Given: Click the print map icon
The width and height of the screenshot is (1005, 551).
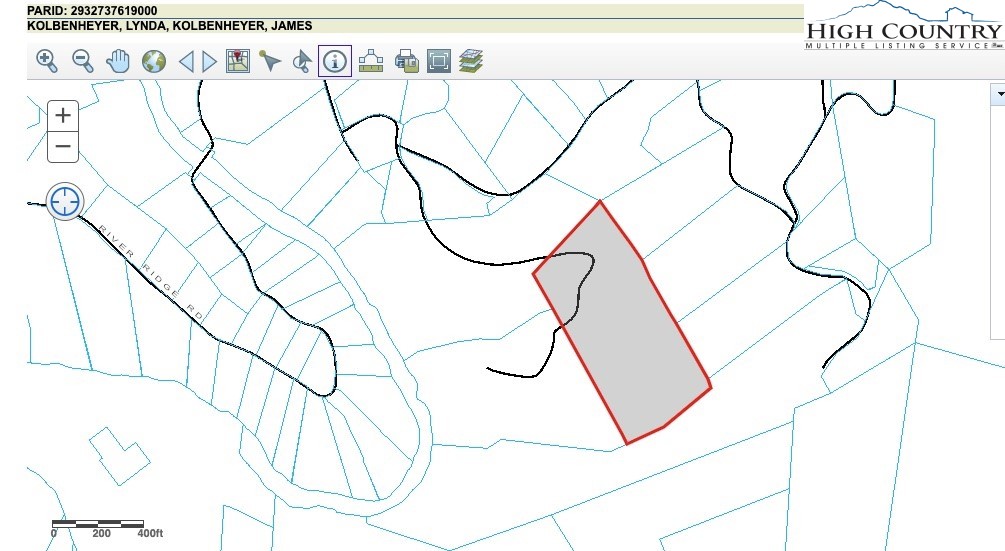Looking at the screenshot, I should click(406, 62).
